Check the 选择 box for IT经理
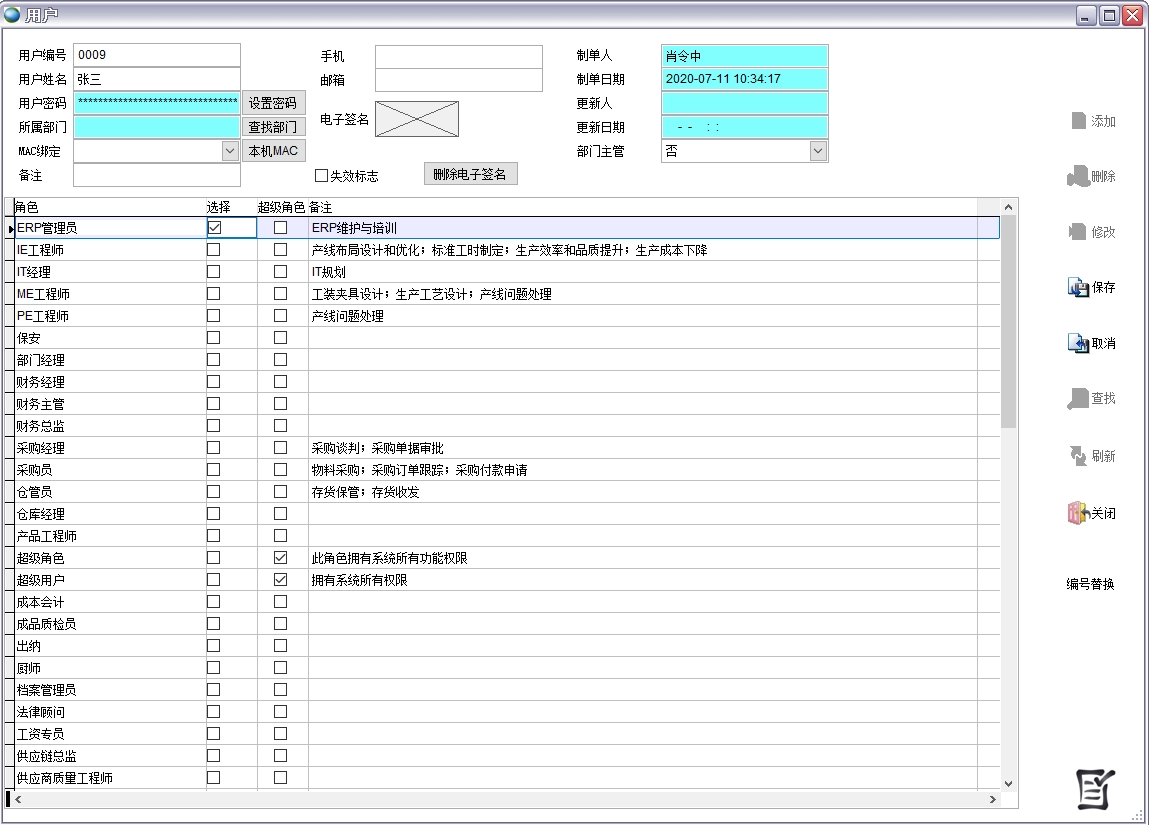1149x825 pixels. 214,272
